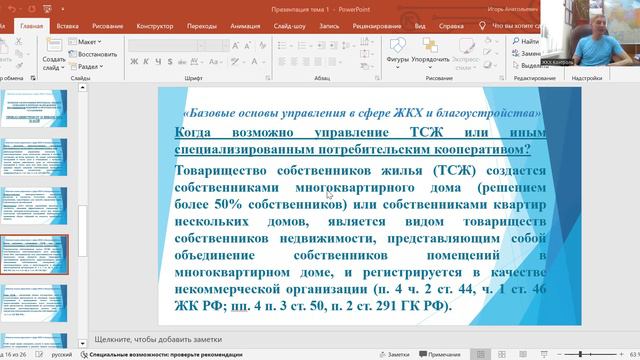640x360 pixels.
Task: Justify text in paragraph group
Action: 318,62
